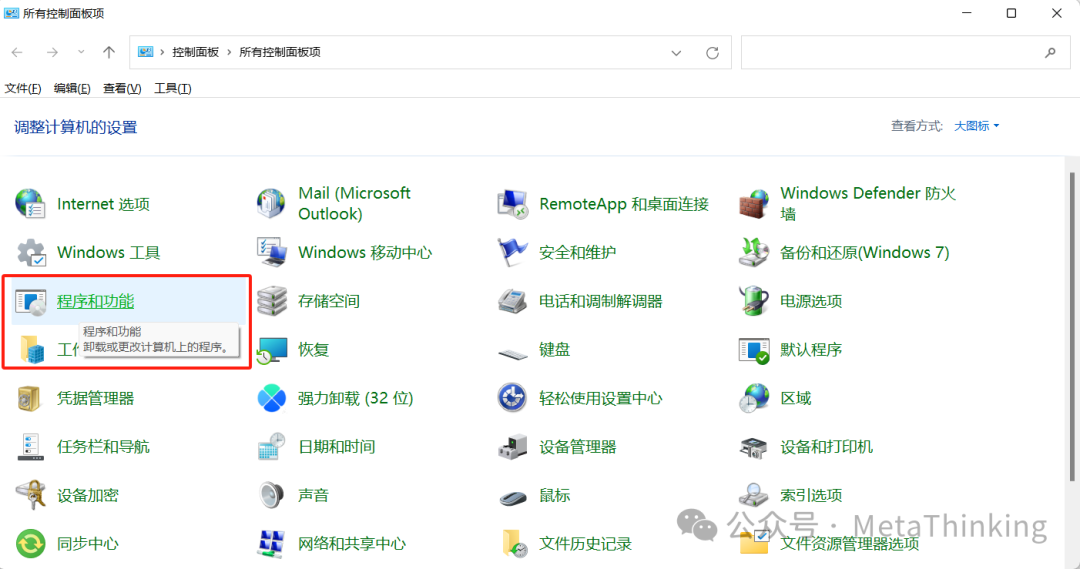Viewport: 1080px width, 569px height.
Task: Open the Windows 工具 gear icon
Action: (30, 252)
